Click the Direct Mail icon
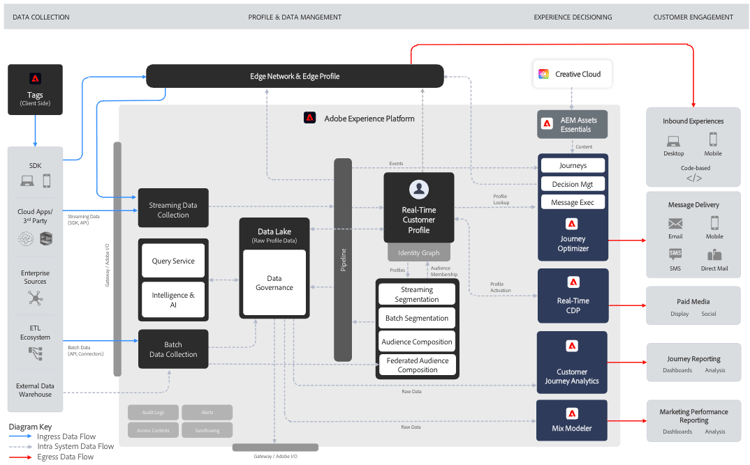Screen dimensions: 750x465 coord(714,255)
